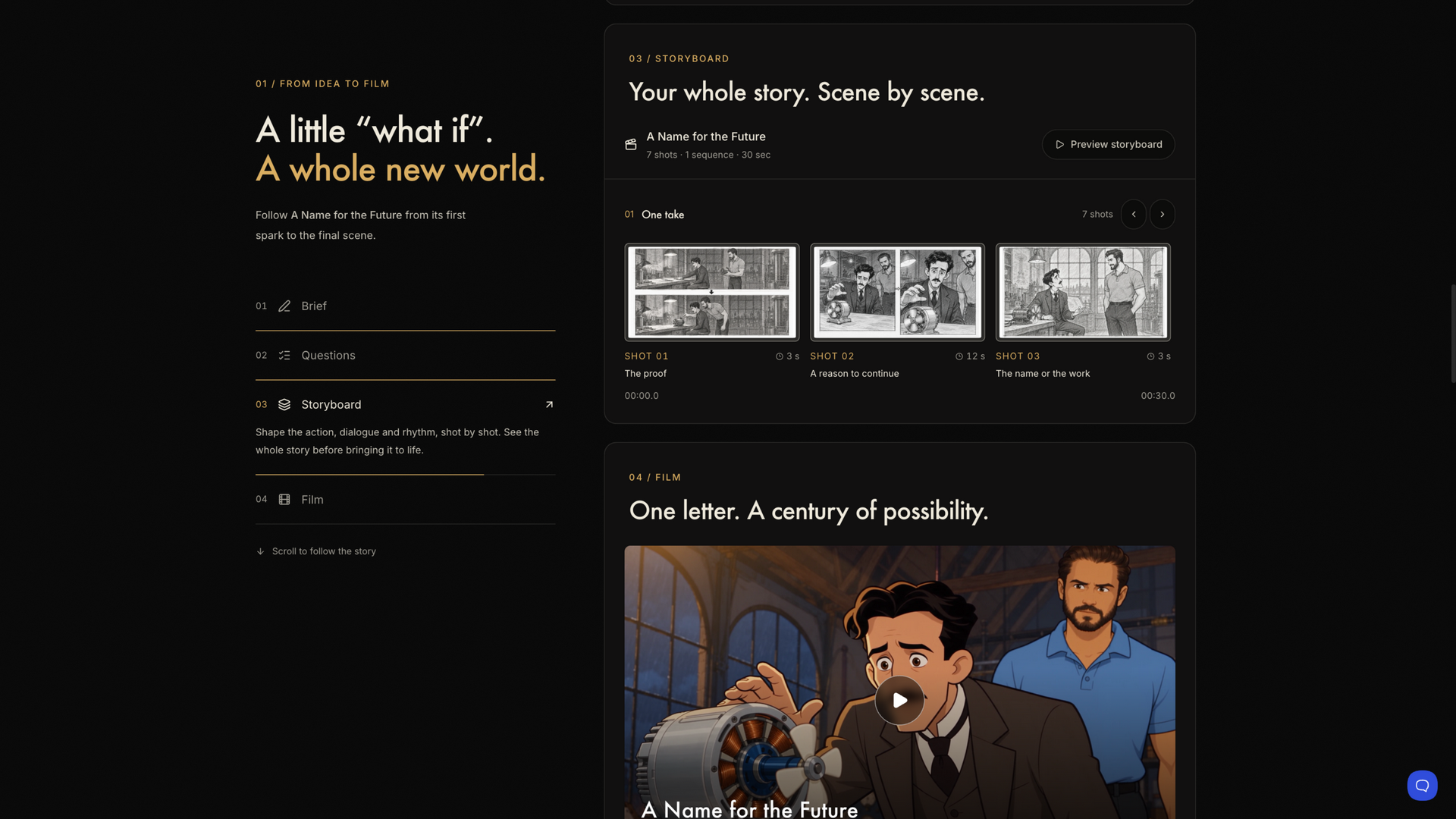This screenshot has height=819, width=1456.
Task: Click 'A reason to continue' shot caption
Action: pos(855,374)
